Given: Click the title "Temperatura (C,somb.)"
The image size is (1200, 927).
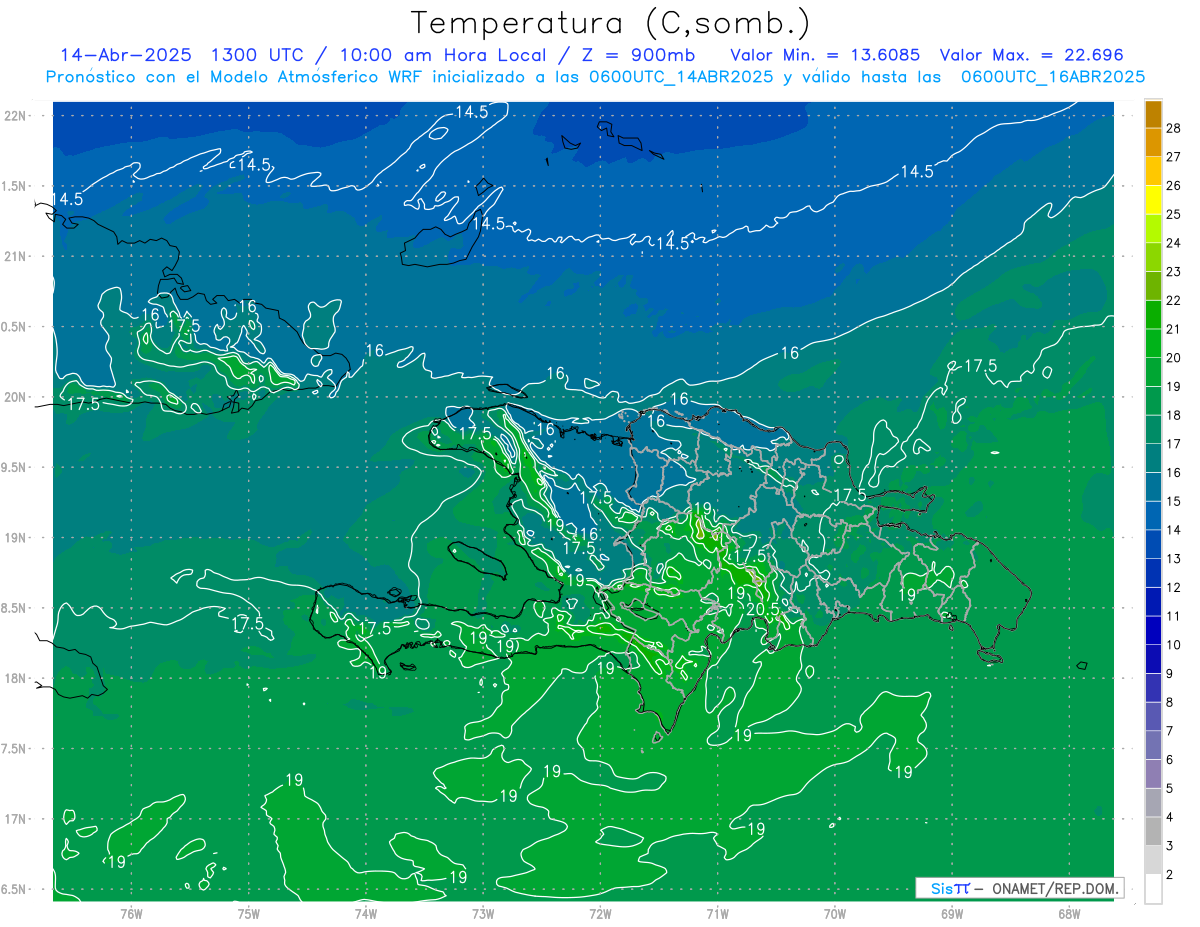Looking at the screenshot, I should (610, 23).
